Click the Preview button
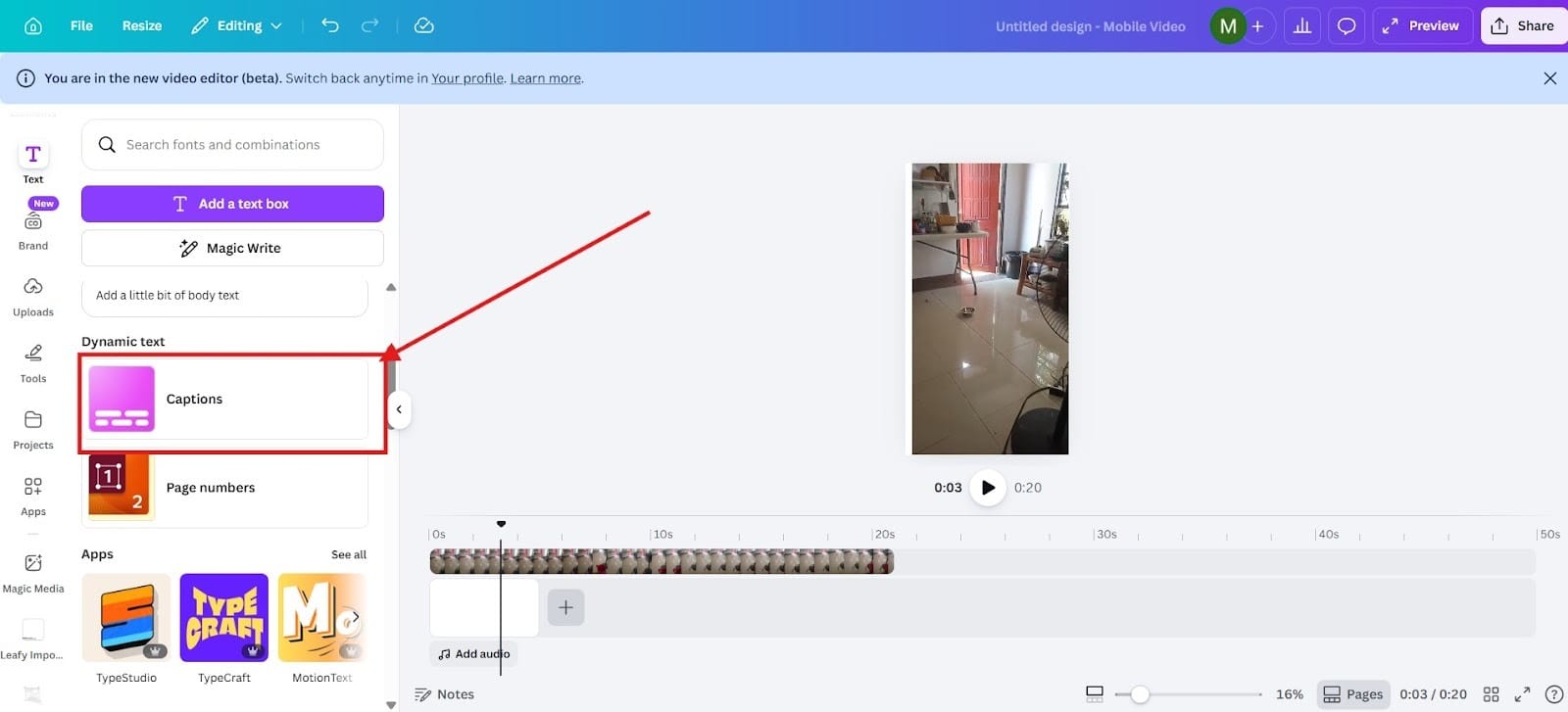This screenshot has height=712, width=1568. pyautogui.click(x=1422, y=26)
